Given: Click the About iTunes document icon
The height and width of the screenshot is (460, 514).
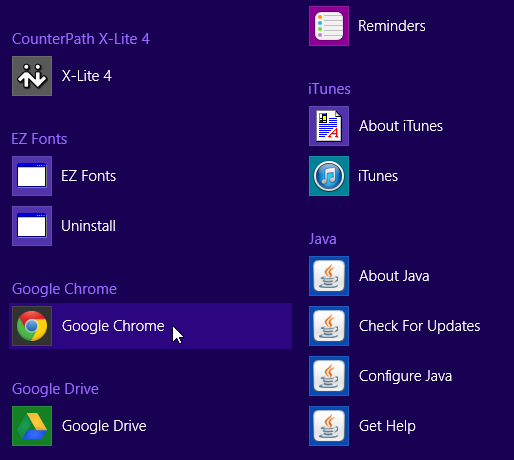Looking at the screenshot, I should (329, 126).
